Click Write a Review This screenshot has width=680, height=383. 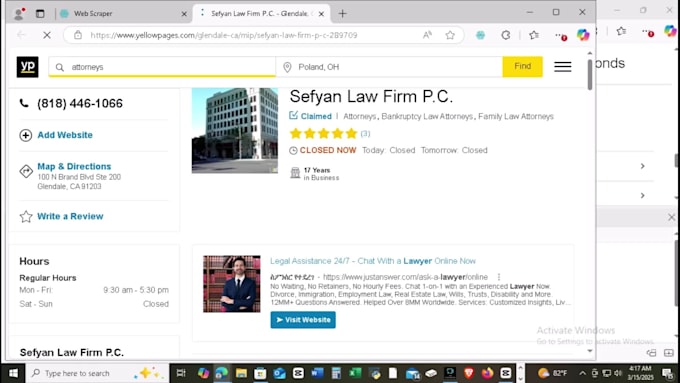pyautogui.click(x=70, y=216)
